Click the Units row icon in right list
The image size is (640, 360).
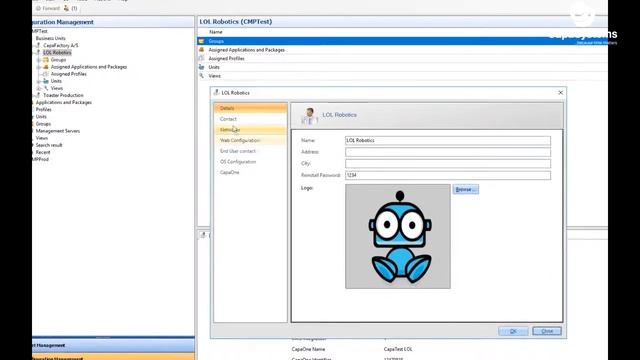(x=201, y=67)
